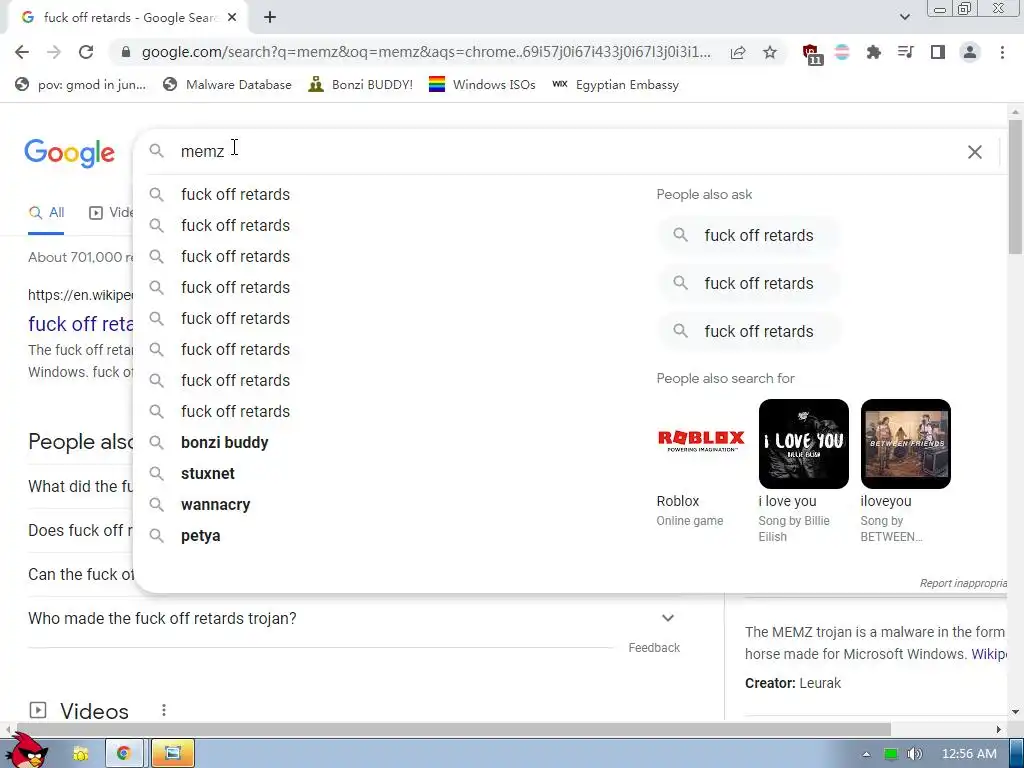The height and width of the screenshot is (768, 1024).
Task: Click into the 'memz' search field
Action: pos(568,152)
